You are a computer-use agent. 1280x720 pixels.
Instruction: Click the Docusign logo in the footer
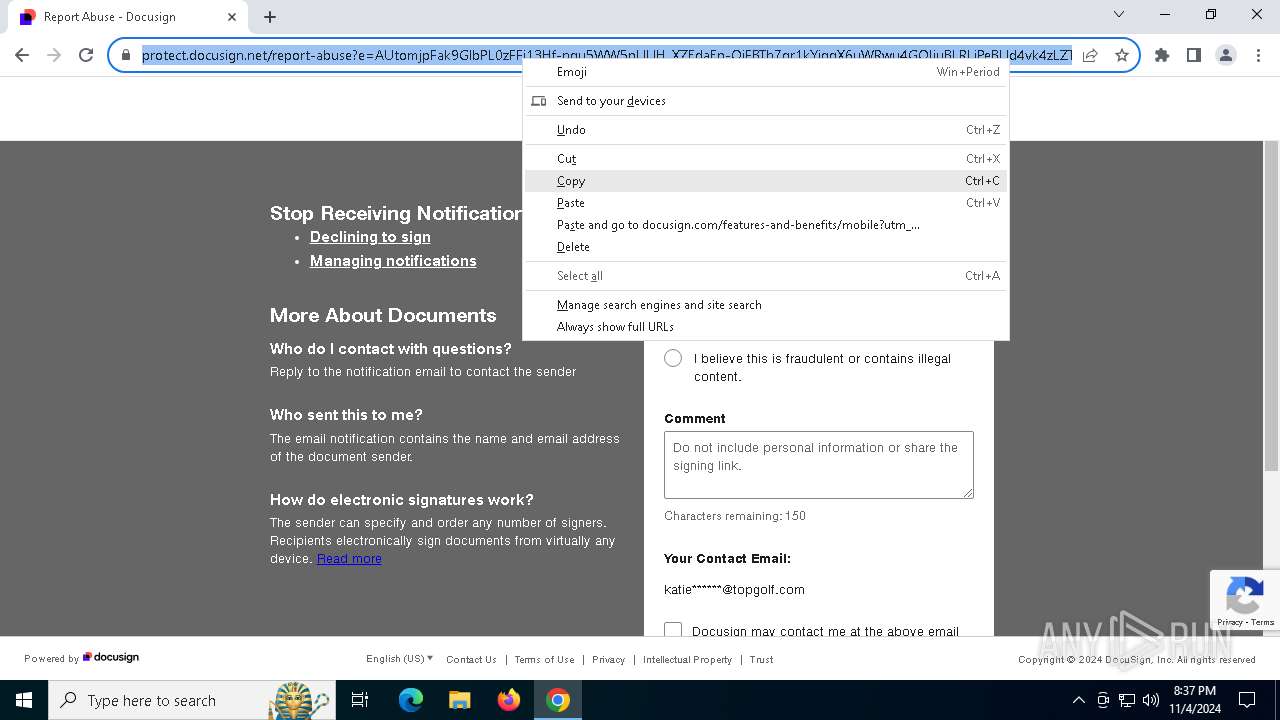(x=111, y=657)
